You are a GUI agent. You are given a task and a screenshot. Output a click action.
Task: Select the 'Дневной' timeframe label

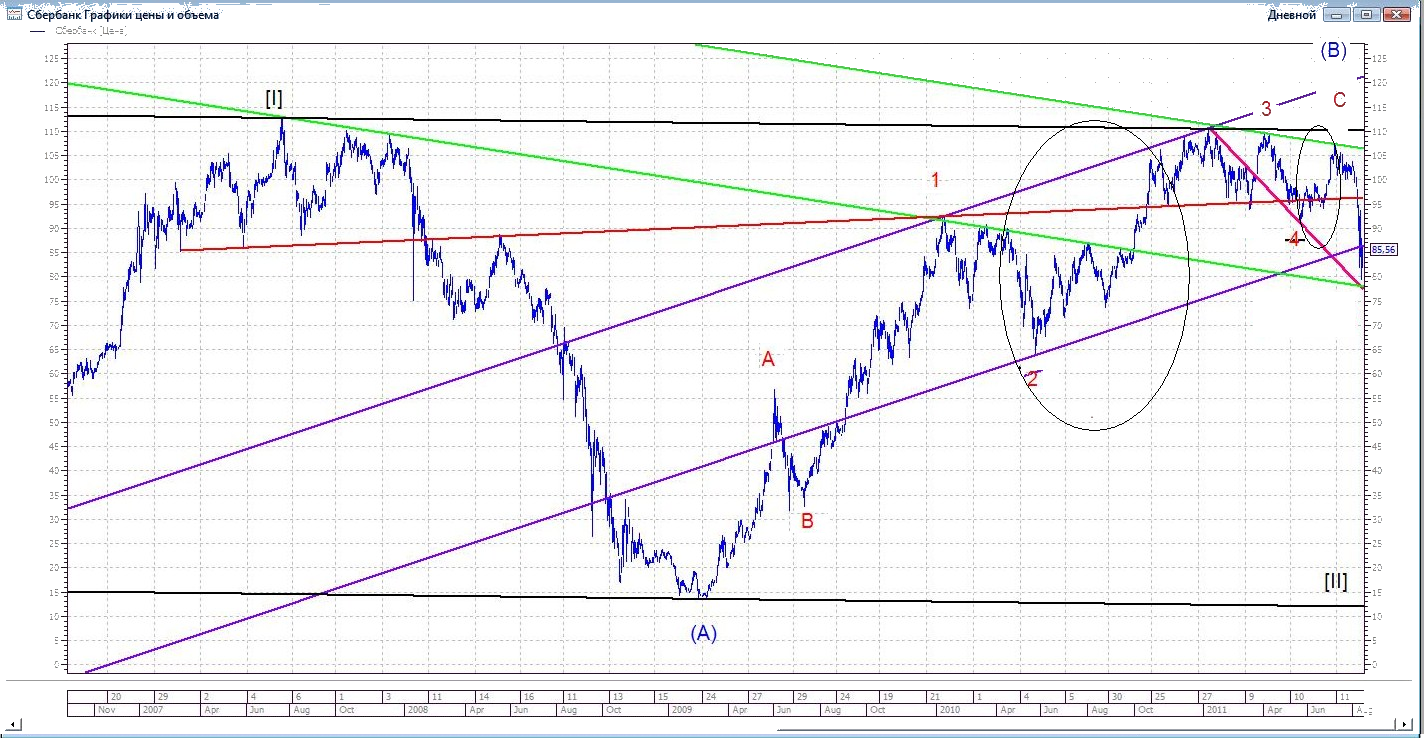pyautogui.click(x=1292, y=14)
